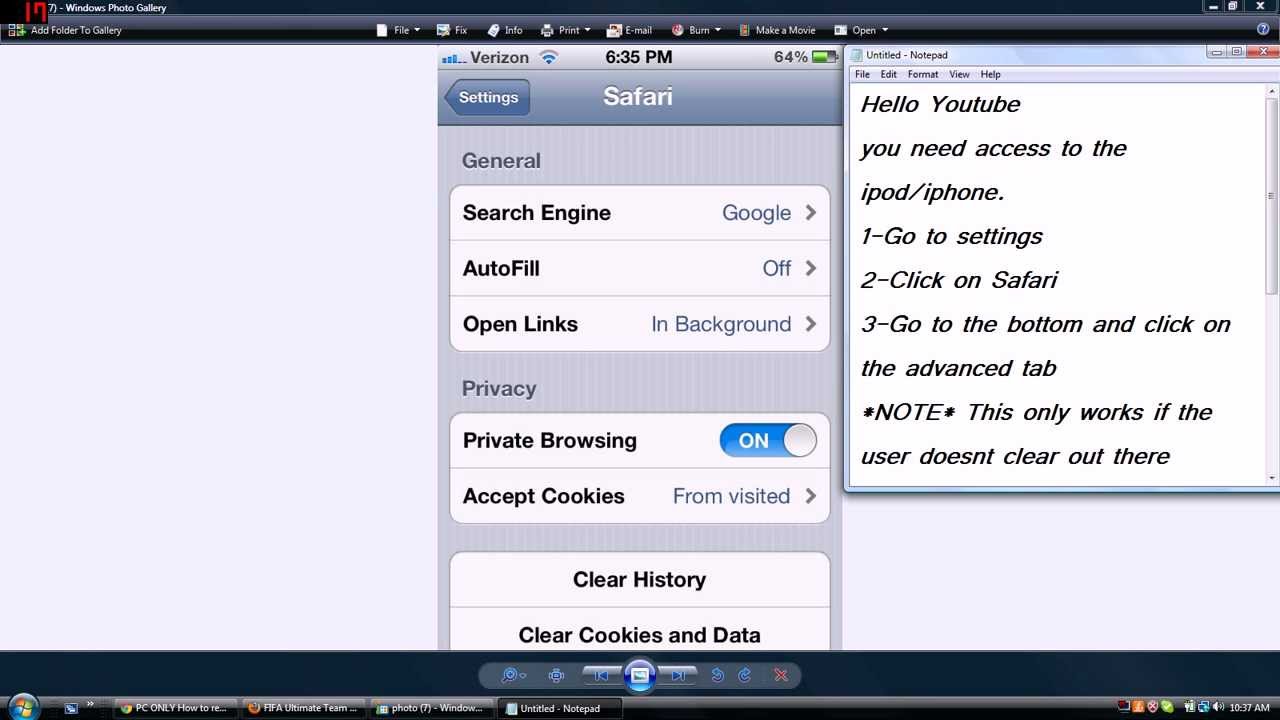
Task: Open the Burn dropdown menu
Action: click(695, 30)
